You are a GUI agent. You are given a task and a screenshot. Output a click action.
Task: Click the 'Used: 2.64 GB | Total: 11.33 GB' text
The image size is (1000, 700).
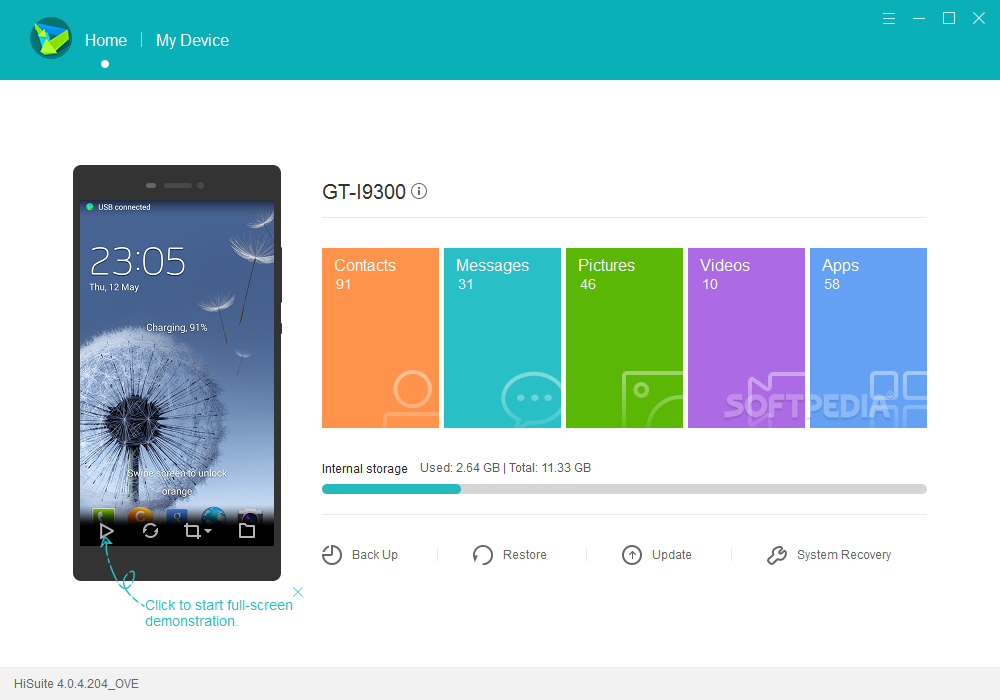(x=505, y=468)
